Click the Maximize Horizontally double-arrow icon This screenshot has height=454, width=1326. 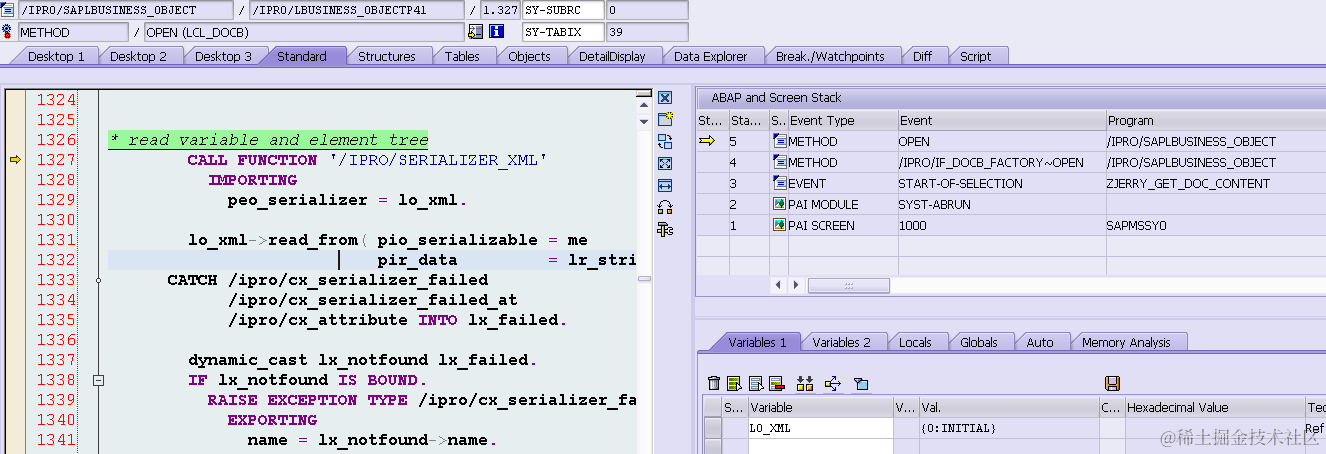(x=665, y=185)
